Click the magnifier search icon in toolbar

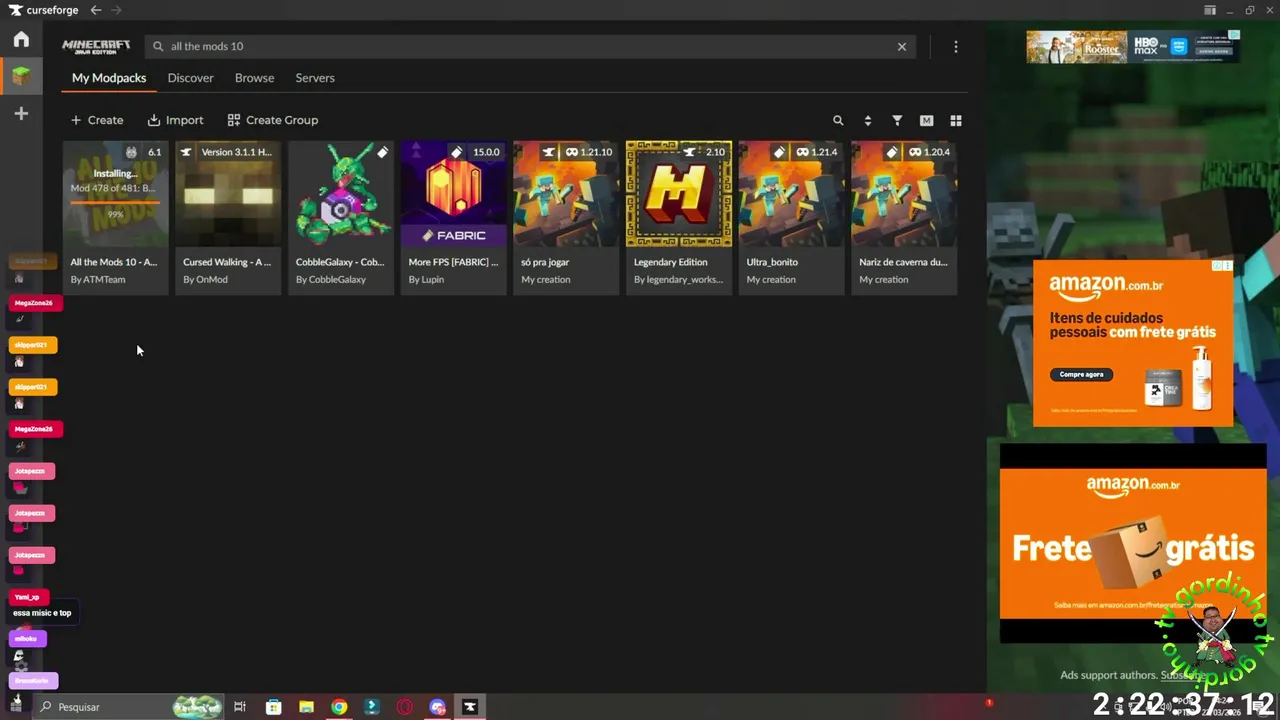[x=838, y=120]
